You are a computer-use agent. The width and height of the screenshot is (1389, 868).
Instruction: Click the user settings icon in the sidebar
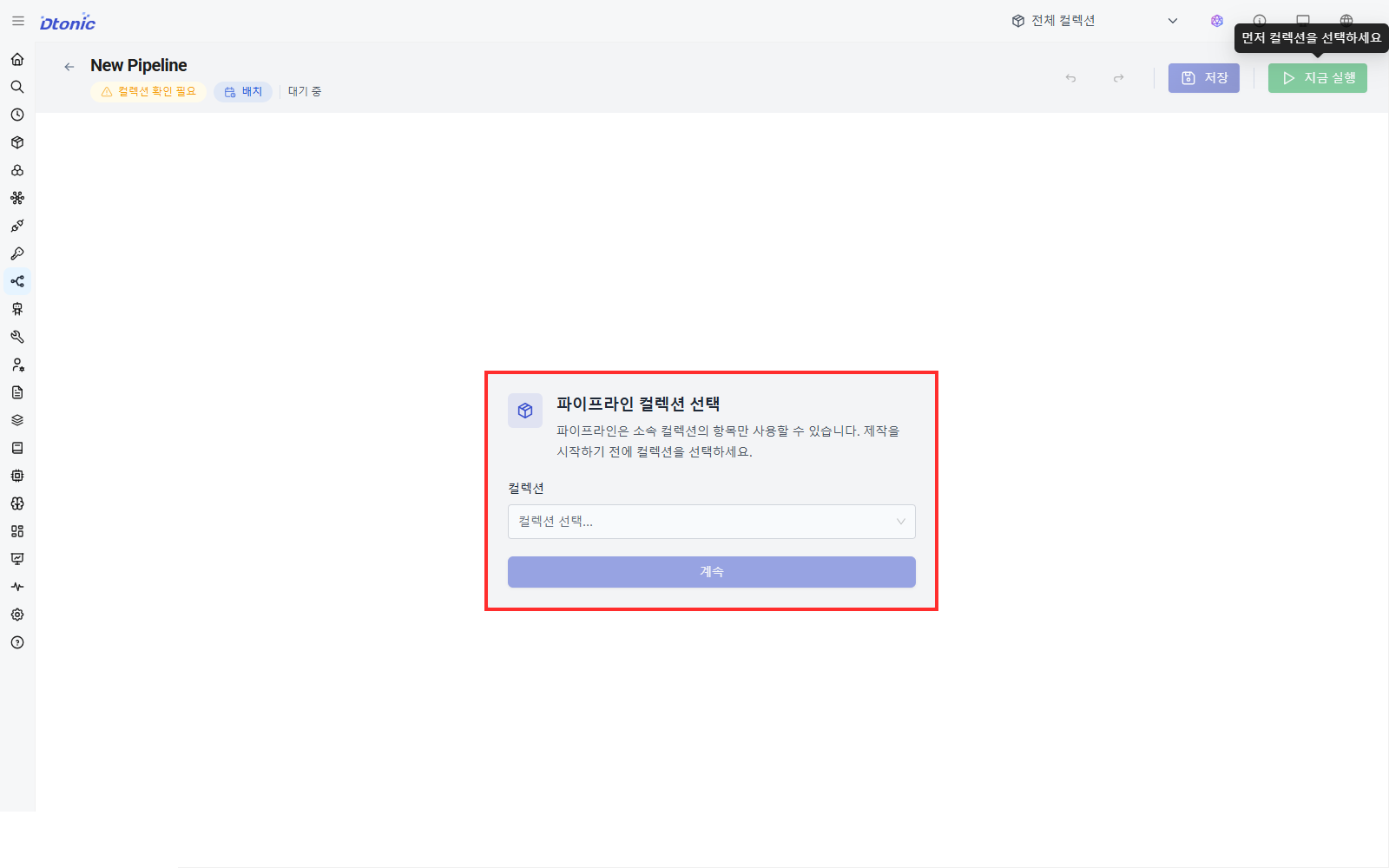17,365
